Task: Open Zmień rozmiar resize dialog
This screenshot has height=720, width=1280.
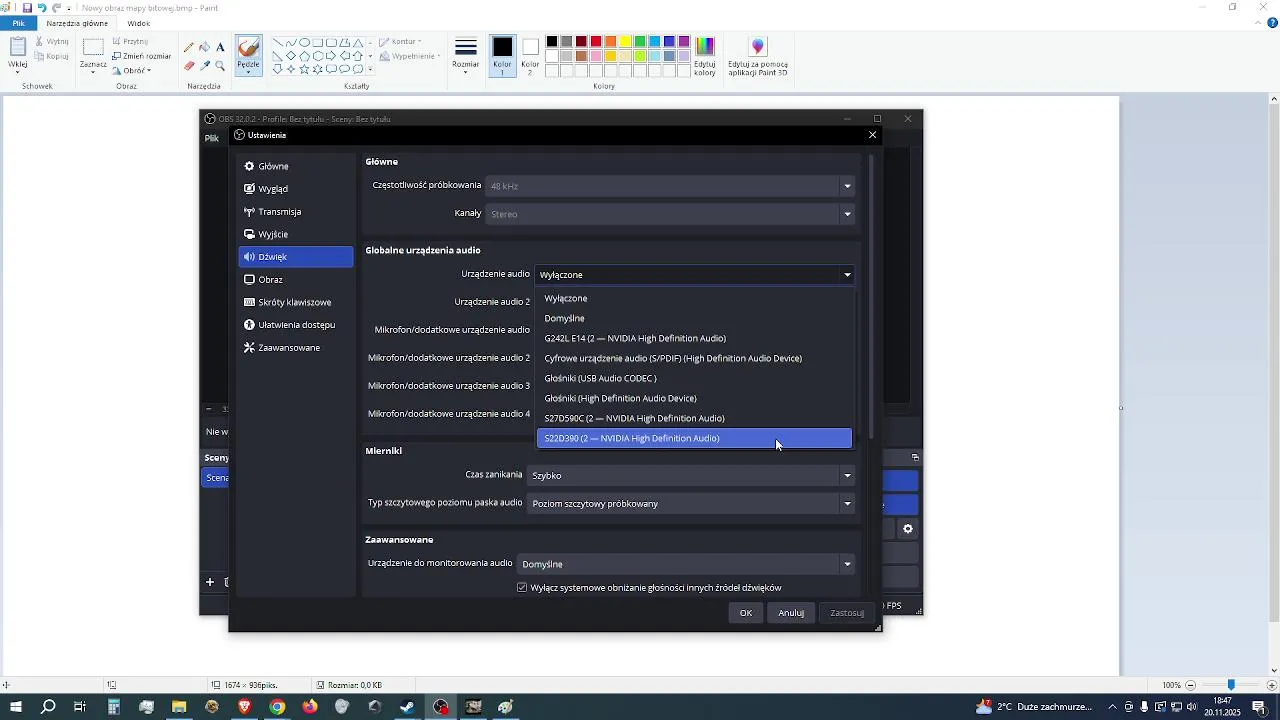Action: [142, 56]
